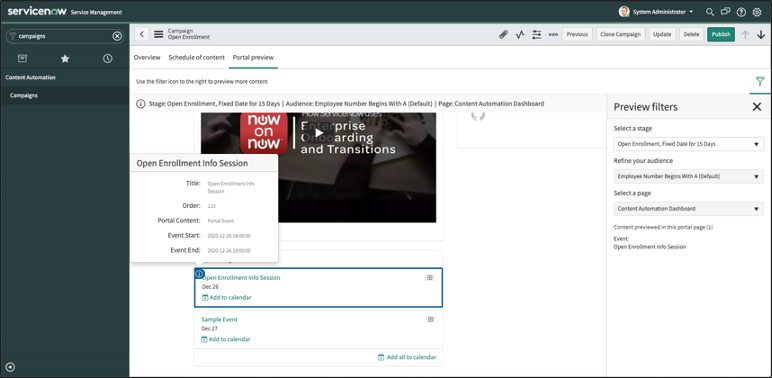The image size is (772, 378).
Task: Open global search magnifier icon
Action: [709, 12]
